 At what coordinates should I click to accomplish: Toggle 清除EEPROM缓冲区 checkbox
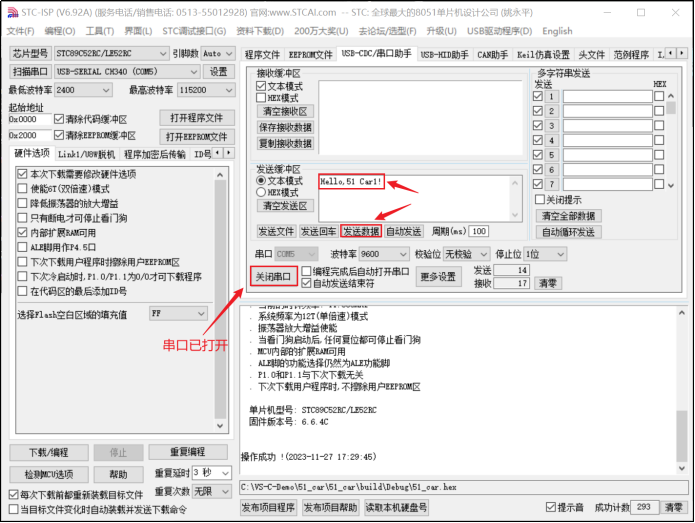click(59, 135)
